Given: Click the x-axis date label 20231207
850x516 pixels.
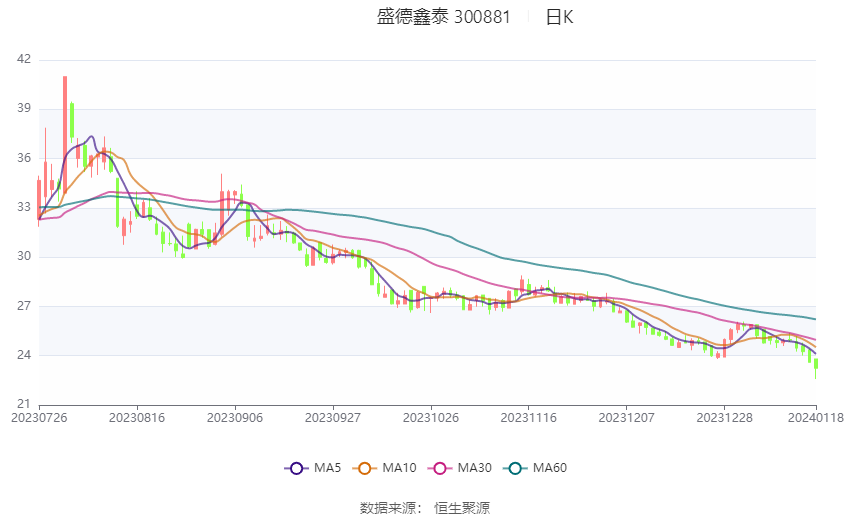Looking at the screenshot, I should [627, 418].
